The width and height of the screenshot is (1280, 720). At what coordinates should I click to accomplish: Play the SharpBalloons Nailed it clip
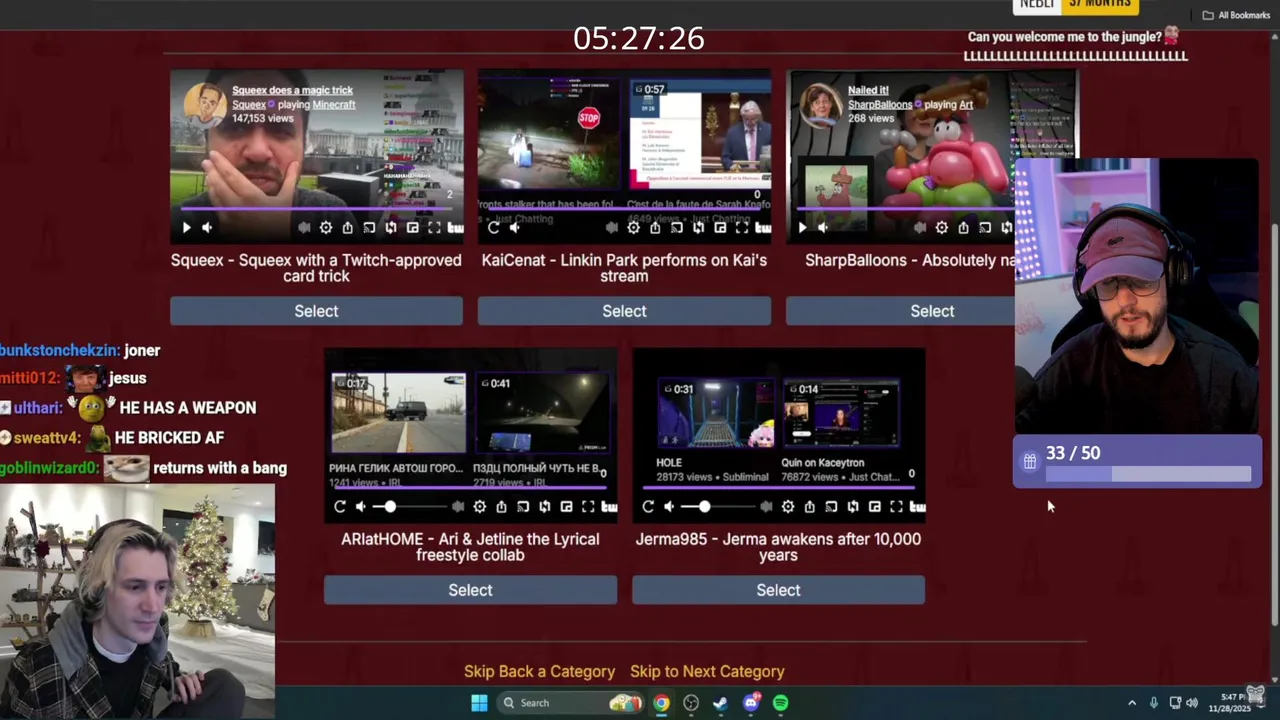pyautogui.click(x=802, y=228)
